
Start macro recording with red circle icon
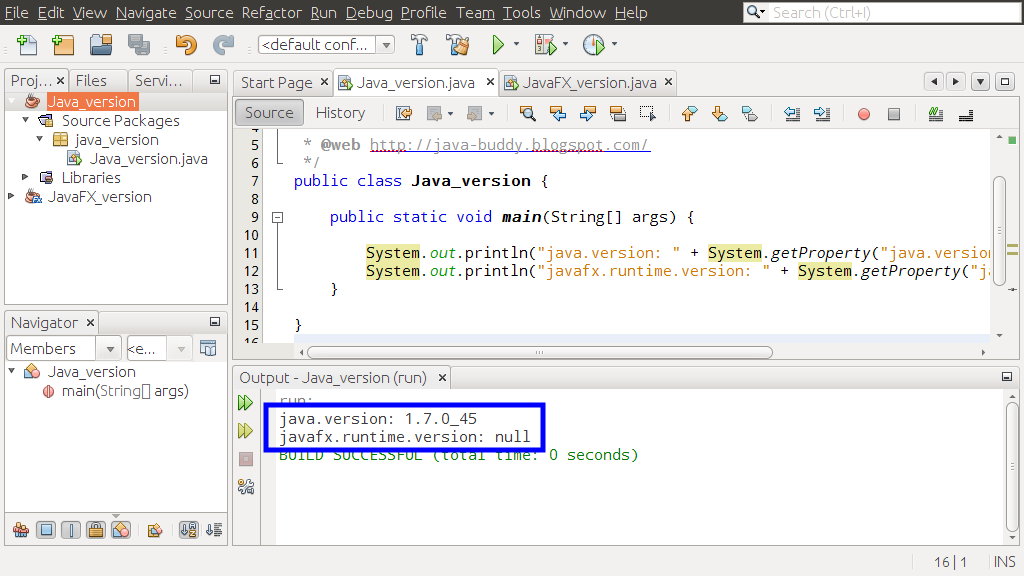click(x=863, y=114)
